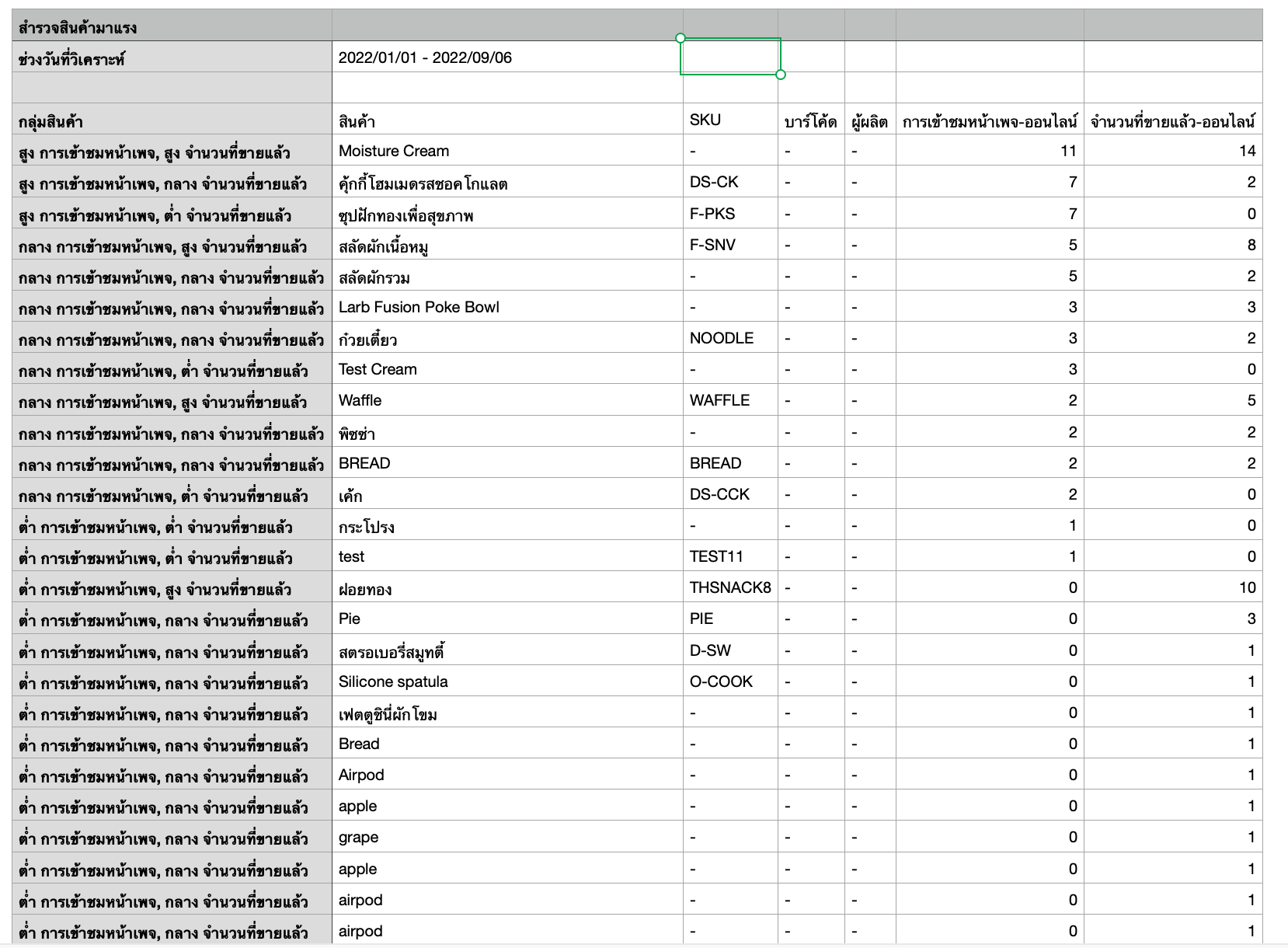
Task: Click the เค้ก product cell
Action: (x=507, y=494)
